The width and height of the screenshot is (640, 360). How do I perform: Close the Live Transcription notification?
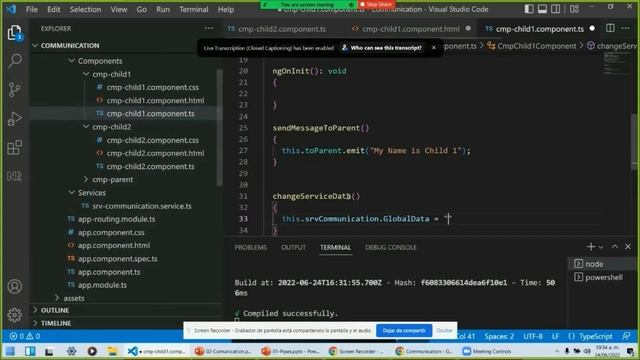point(433,48)
